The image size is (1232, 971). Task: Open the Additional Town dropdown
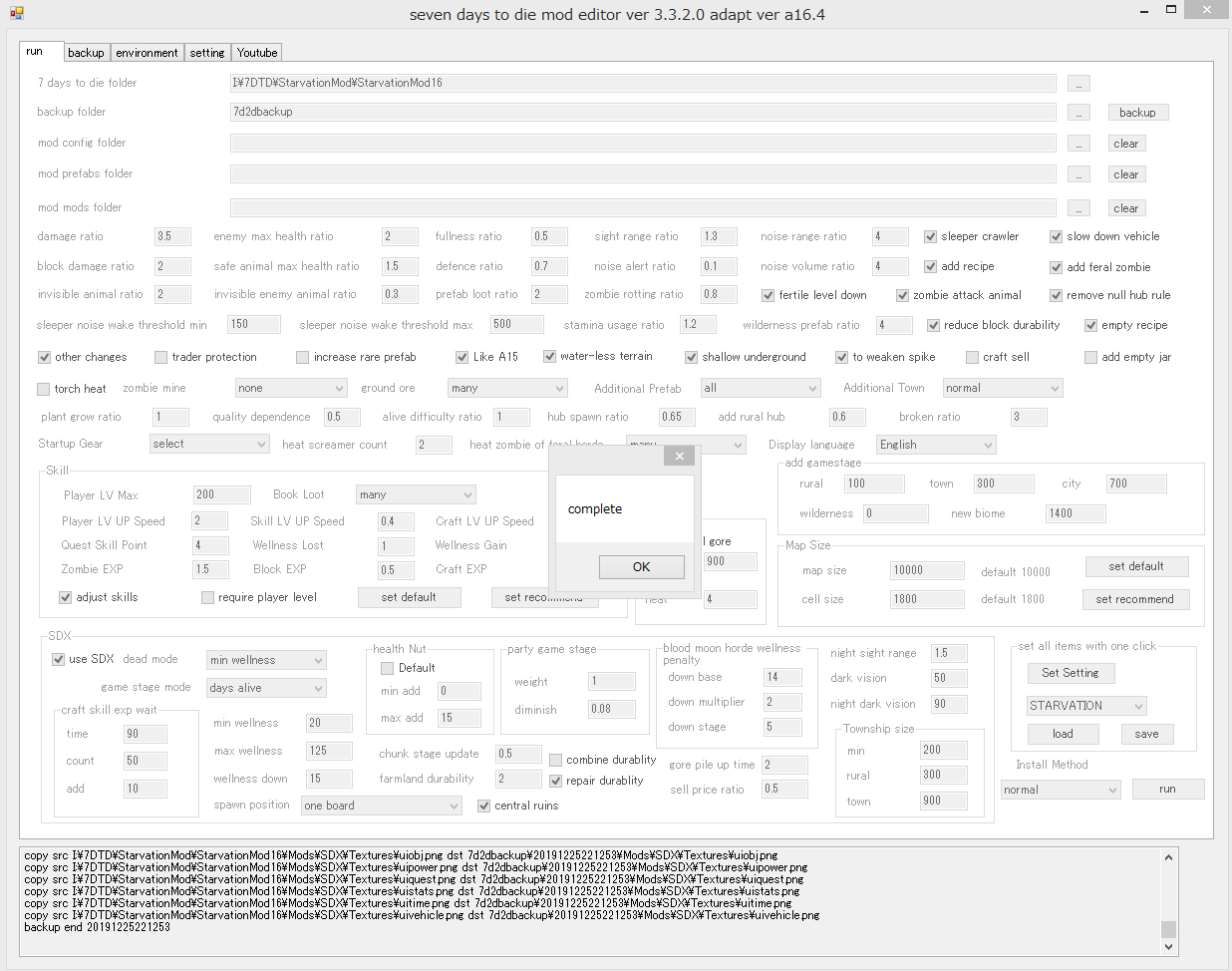pos(1002,388)
